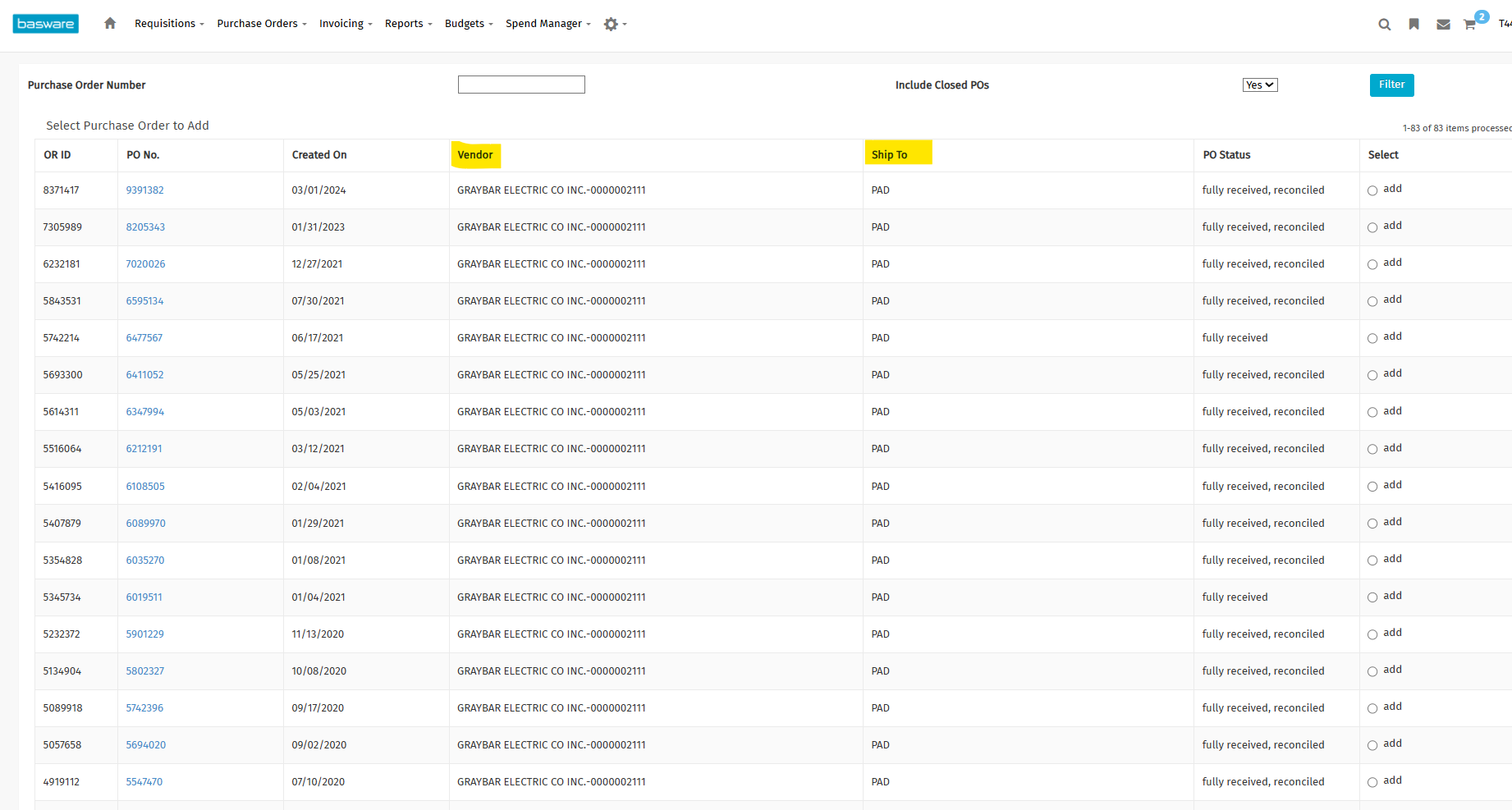
Task: Go to the home page icon
Action: 110,23
